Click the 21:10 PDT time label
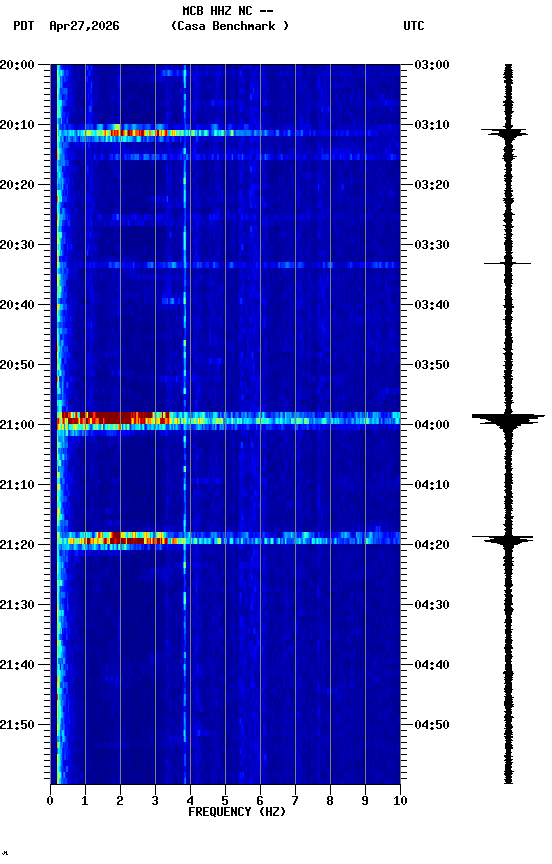This screenshot has height=864, width=552. 17,485
